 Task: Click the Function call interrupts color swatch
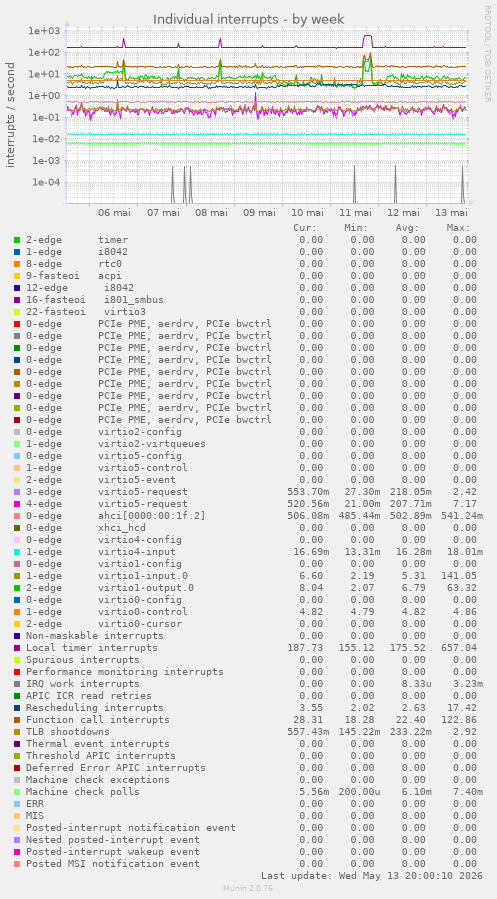point(17,720)
